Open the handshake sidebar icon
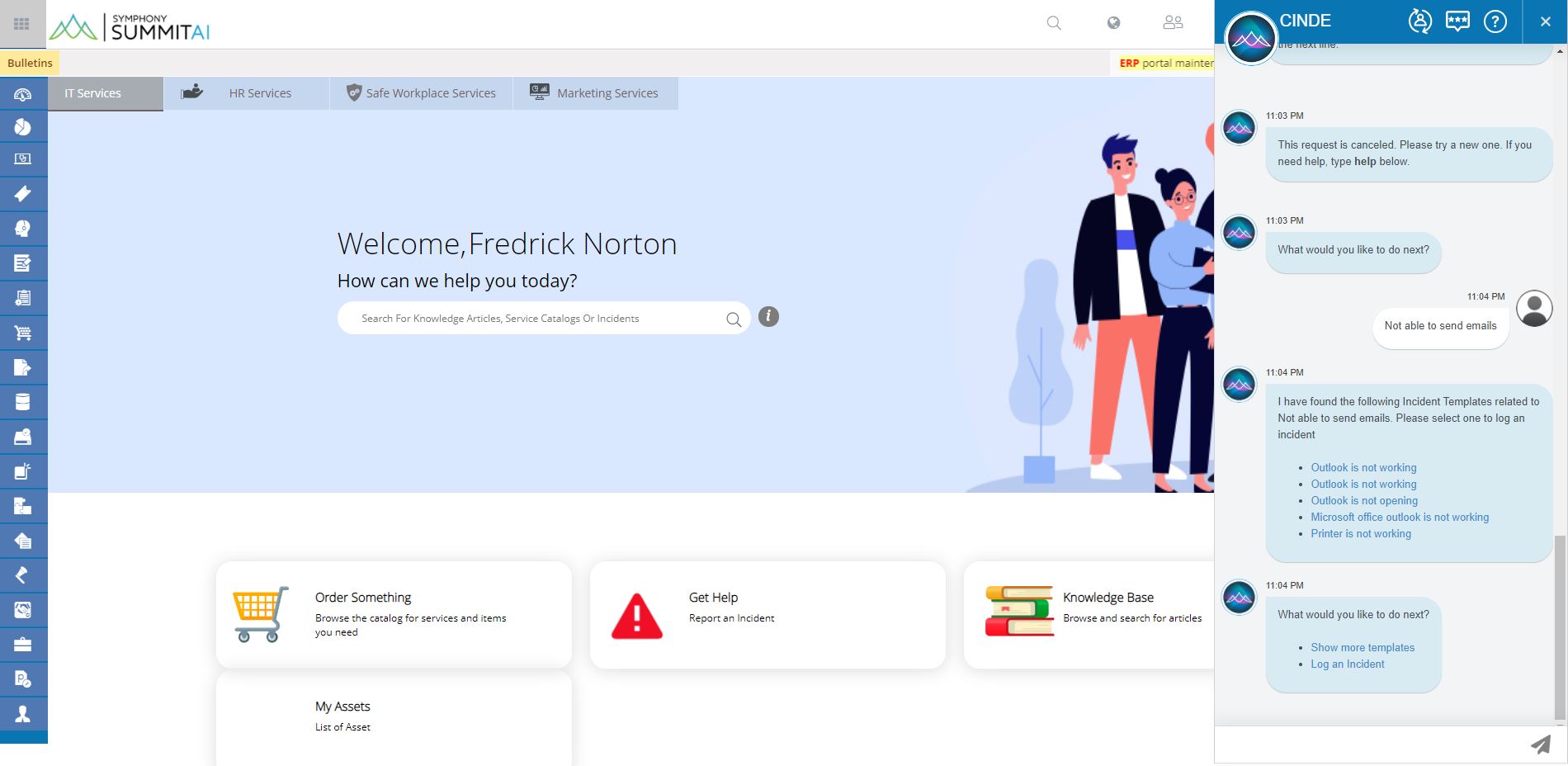1568x766 pixels. click(x=23, y=610)
